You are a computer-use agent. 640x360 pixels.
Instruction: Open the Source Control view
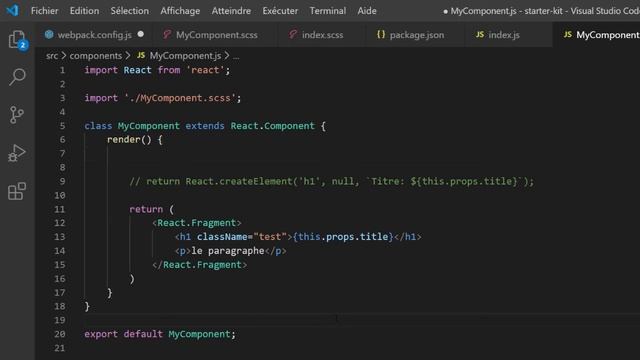17,115
